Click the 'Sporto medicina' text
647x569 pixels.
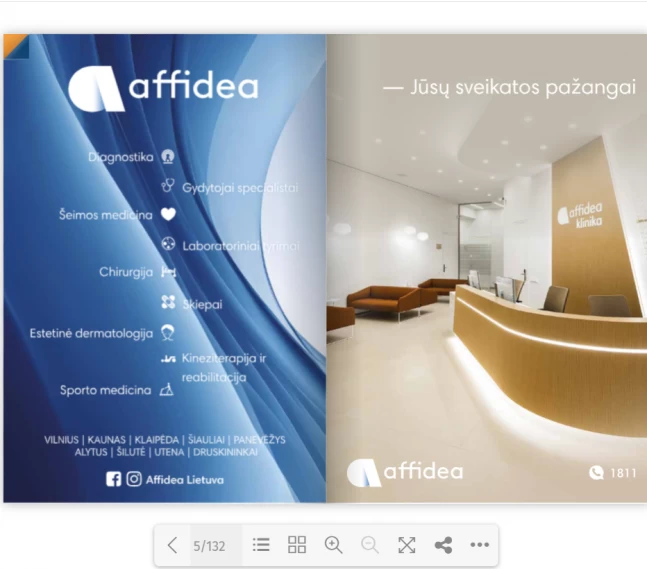tap(106, 390)
